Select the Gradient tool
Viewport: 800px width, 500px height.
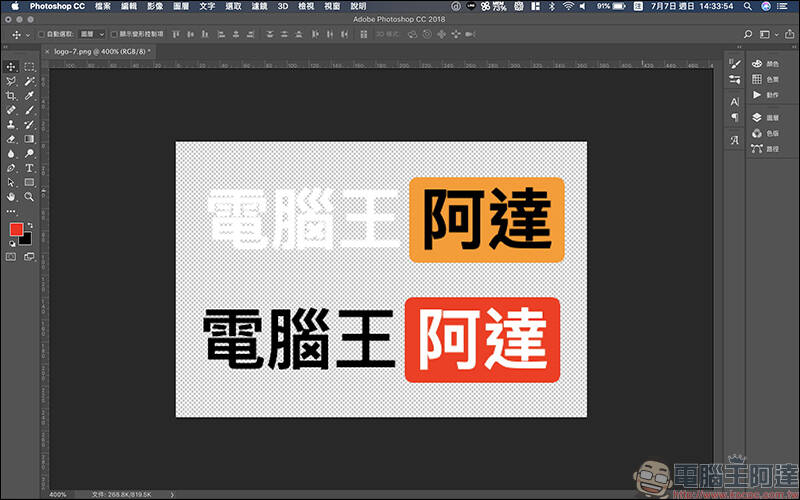click(x=29, y=139)
